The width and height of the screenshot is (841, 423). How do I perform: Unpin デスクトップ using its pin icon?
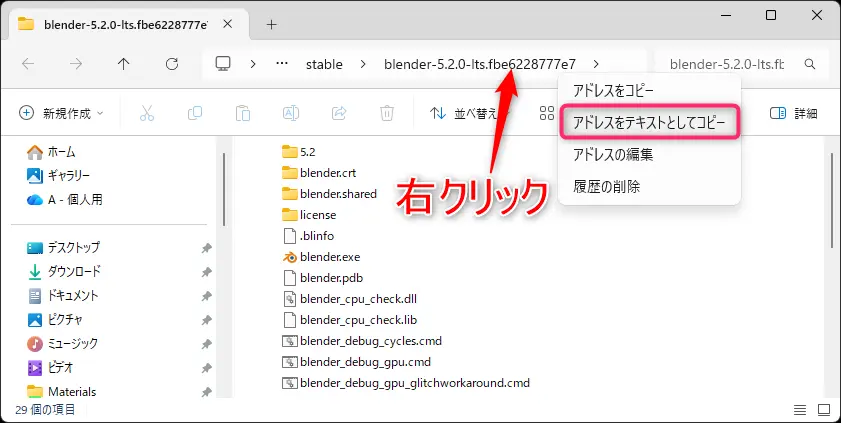coord(206,248)
